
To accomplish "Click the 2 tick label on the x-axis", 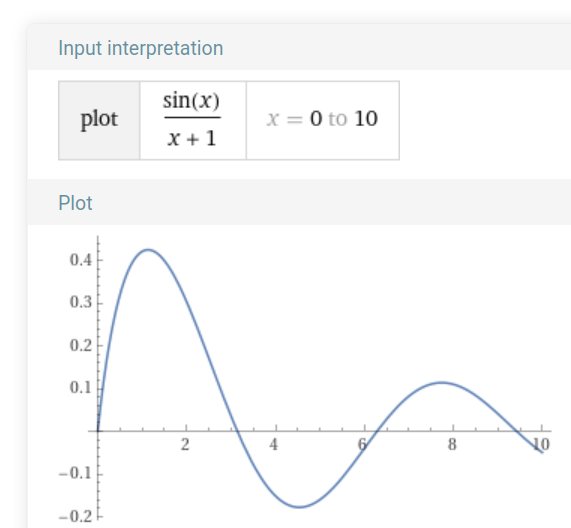I will [185, 445].
